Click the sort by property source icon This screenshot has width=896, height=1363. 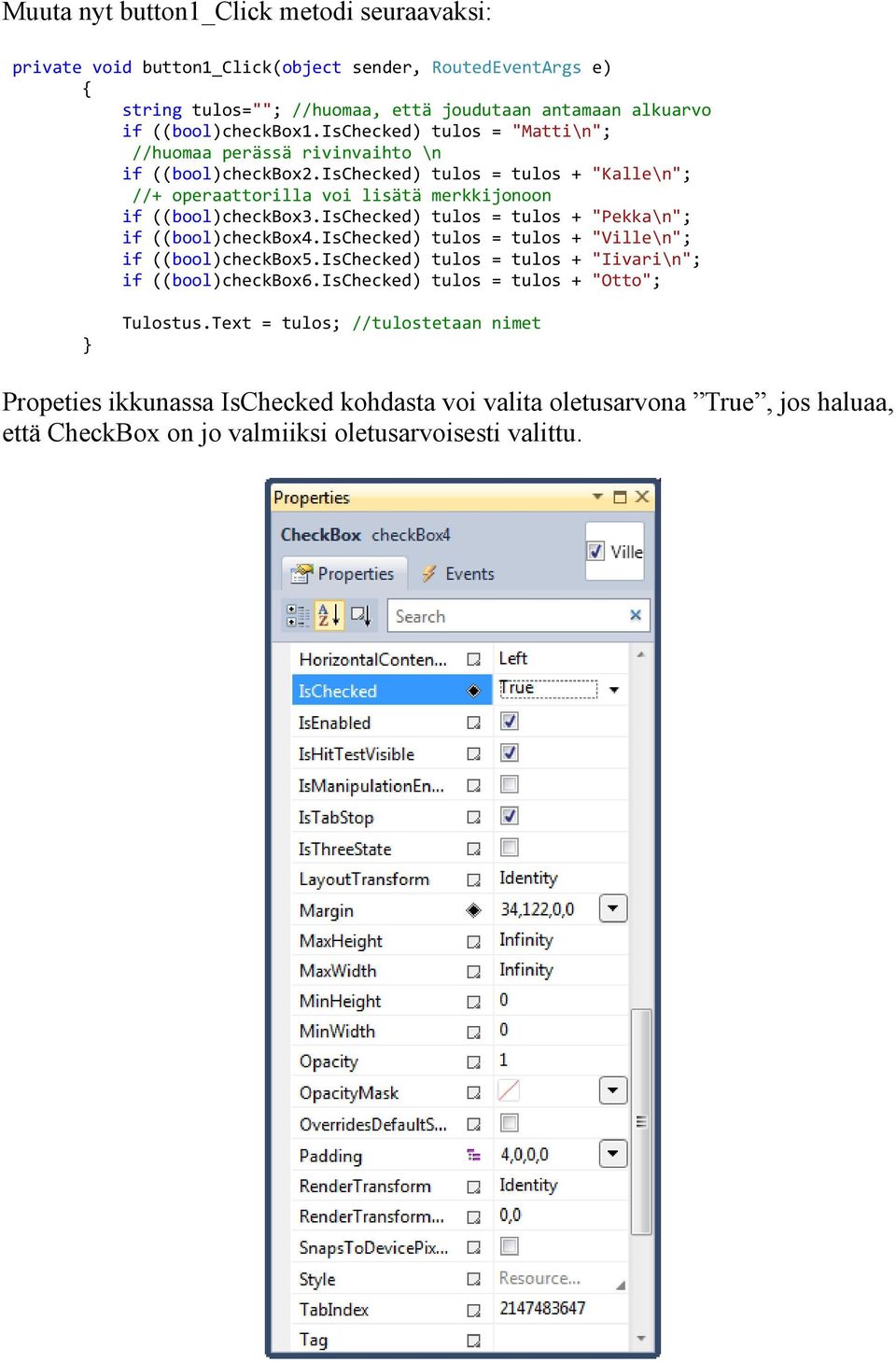tap(361, 615)
